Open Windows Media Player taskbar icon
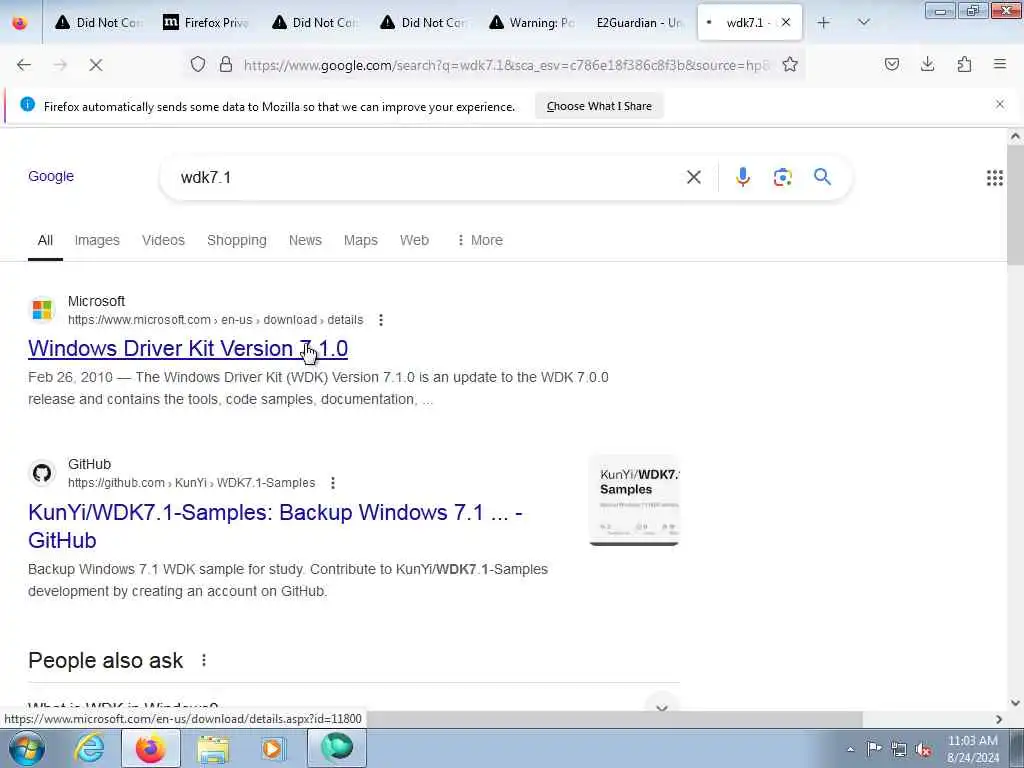Image resolution: width=1024 pixels, height=768 pixels. pyautogui.click(x=274, y=748)
